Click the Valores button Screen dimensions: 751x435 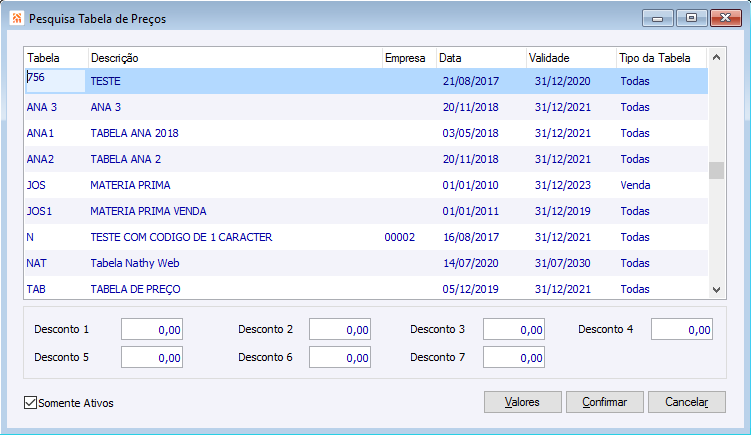(523, 402)
